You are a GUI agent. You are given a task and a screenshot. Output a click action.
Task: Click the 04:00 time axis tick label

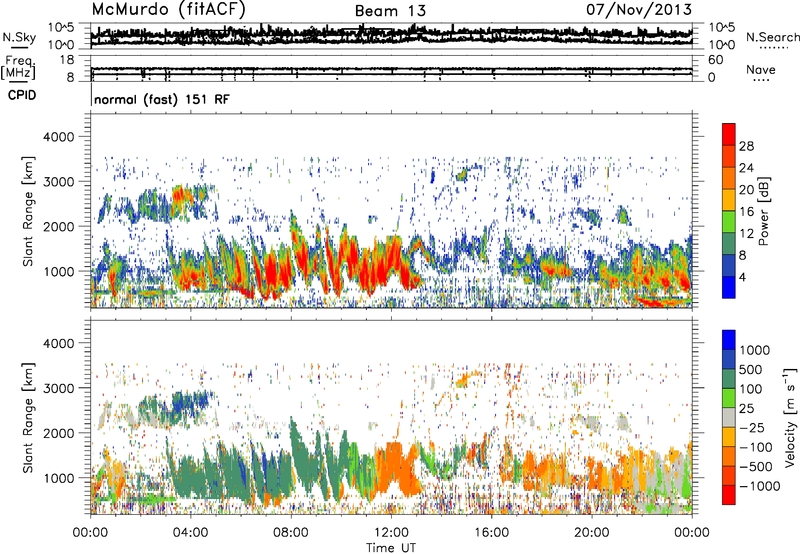[x=191, y=533]
